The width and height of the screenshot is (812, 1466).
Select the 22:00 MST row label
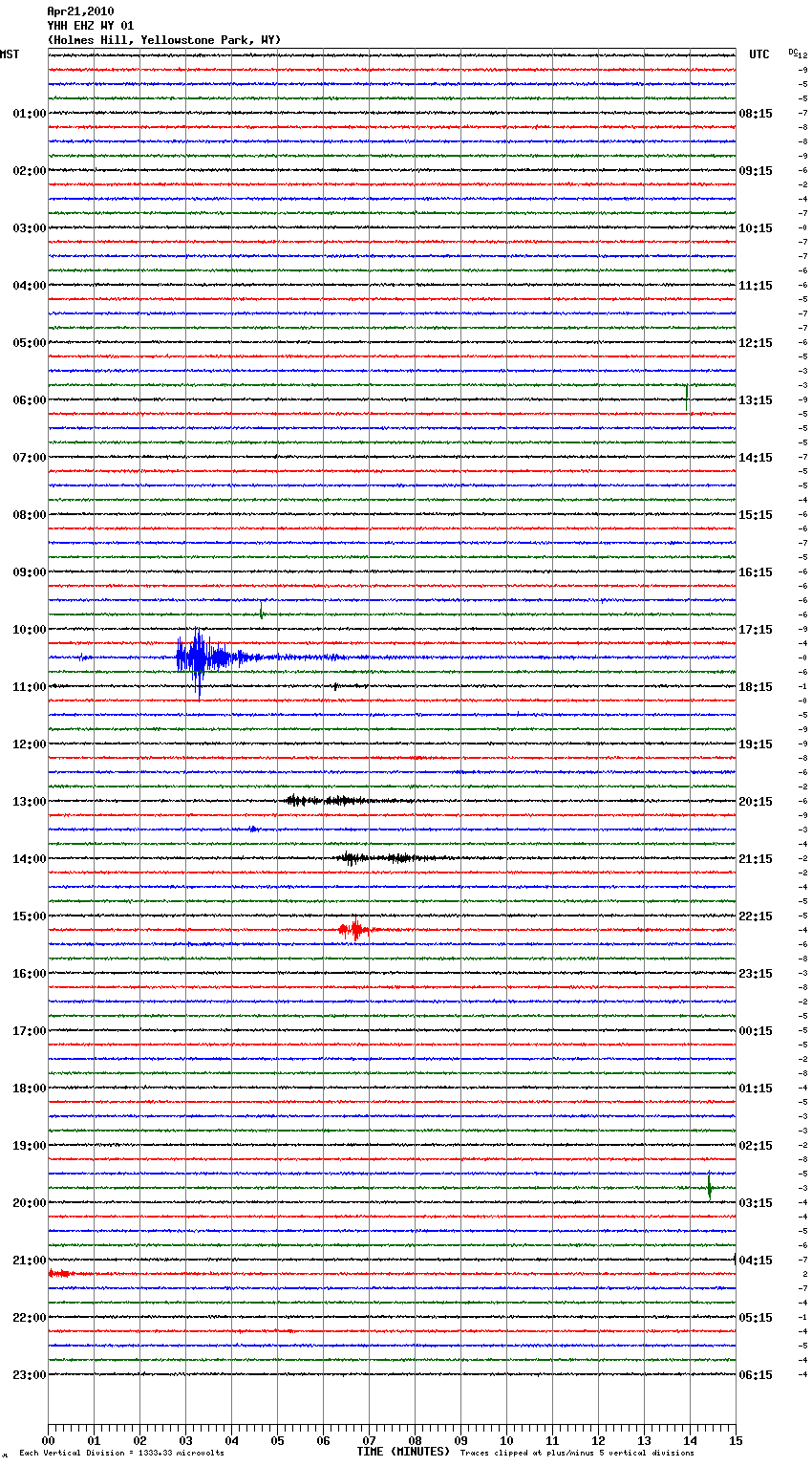click(x=30, y=1318)
